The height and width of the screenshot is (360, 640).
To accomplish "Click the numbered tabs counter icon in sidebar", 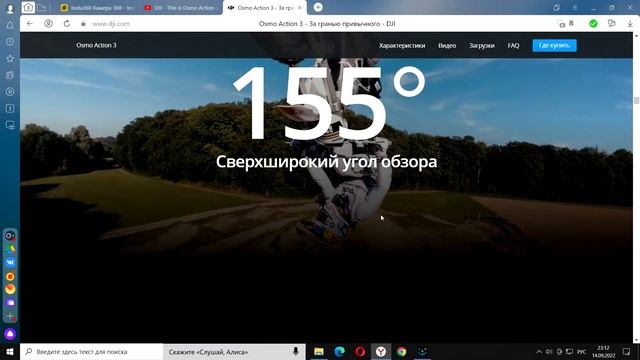I will (10, 108).
